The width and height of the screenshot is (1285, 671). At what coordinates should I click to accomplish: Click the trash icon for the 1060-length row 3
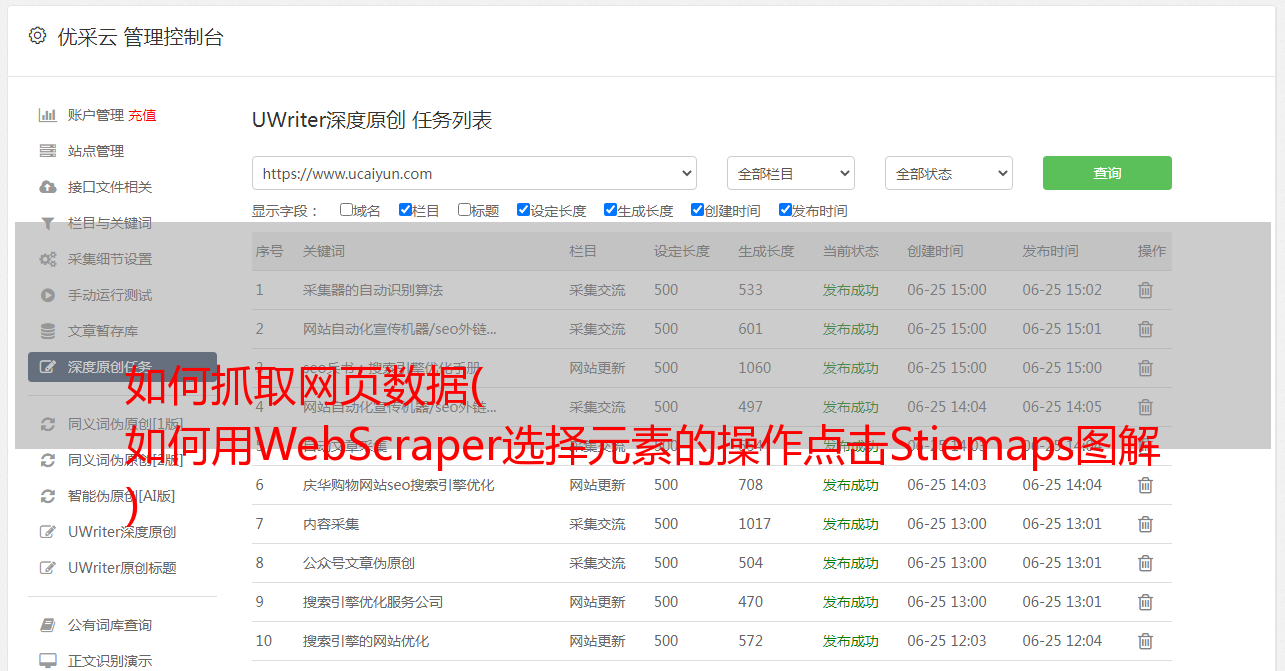[1145, 368]
